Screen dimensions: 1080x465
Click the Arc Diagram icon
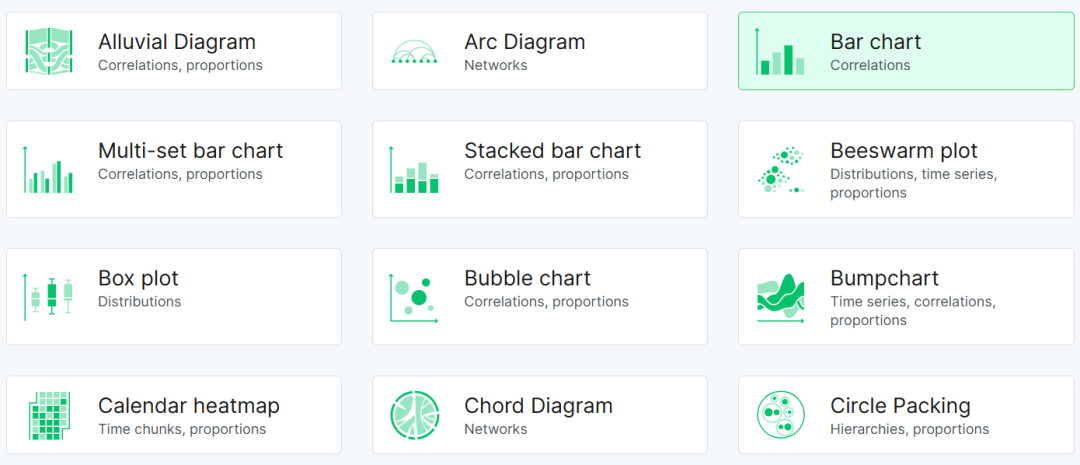[x=414, y=52]
